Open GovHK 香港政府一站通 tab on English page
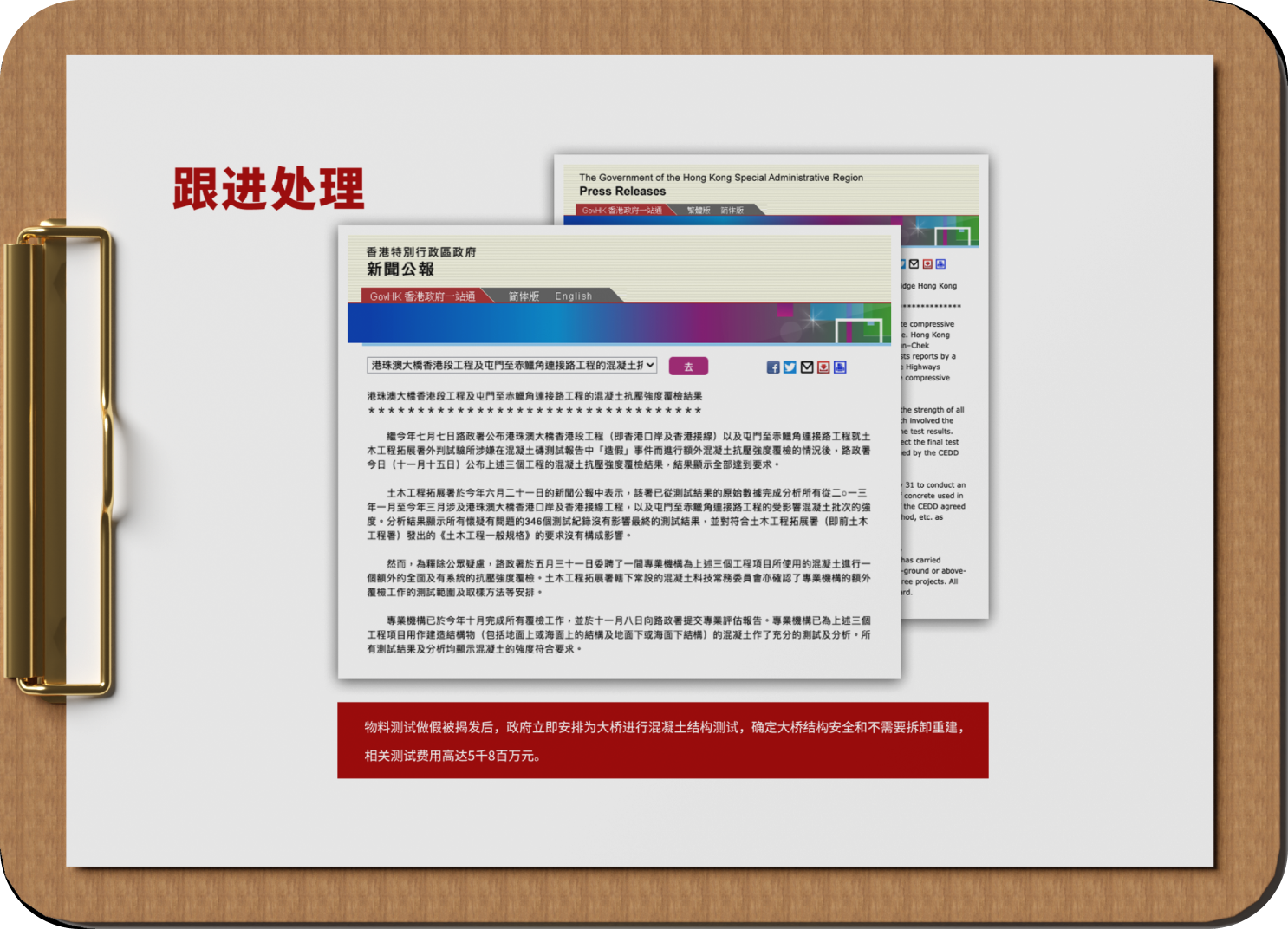1288x929 pixels. [621, 211]
